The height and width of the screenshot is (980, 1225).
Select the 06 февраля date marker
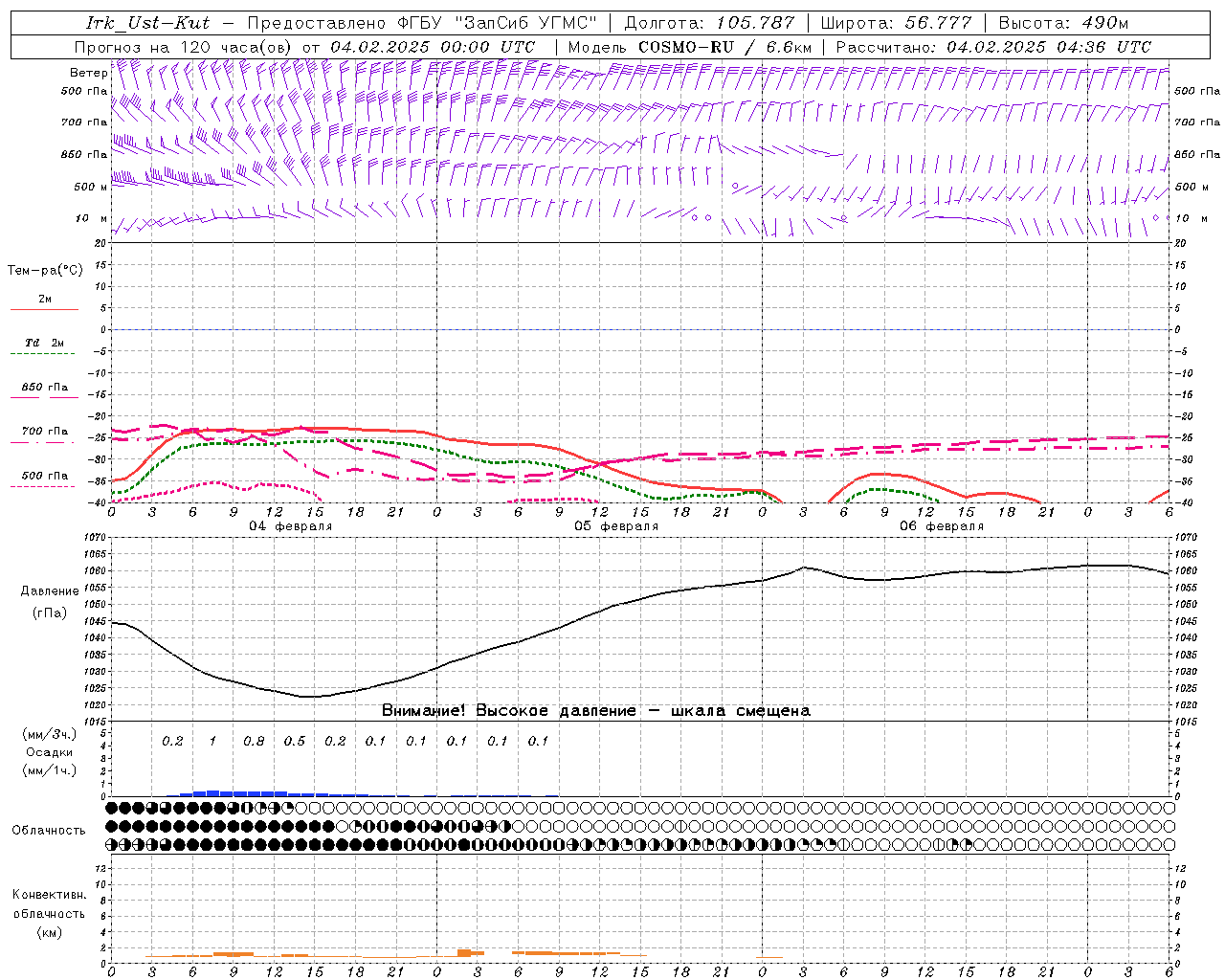point(941,526)
